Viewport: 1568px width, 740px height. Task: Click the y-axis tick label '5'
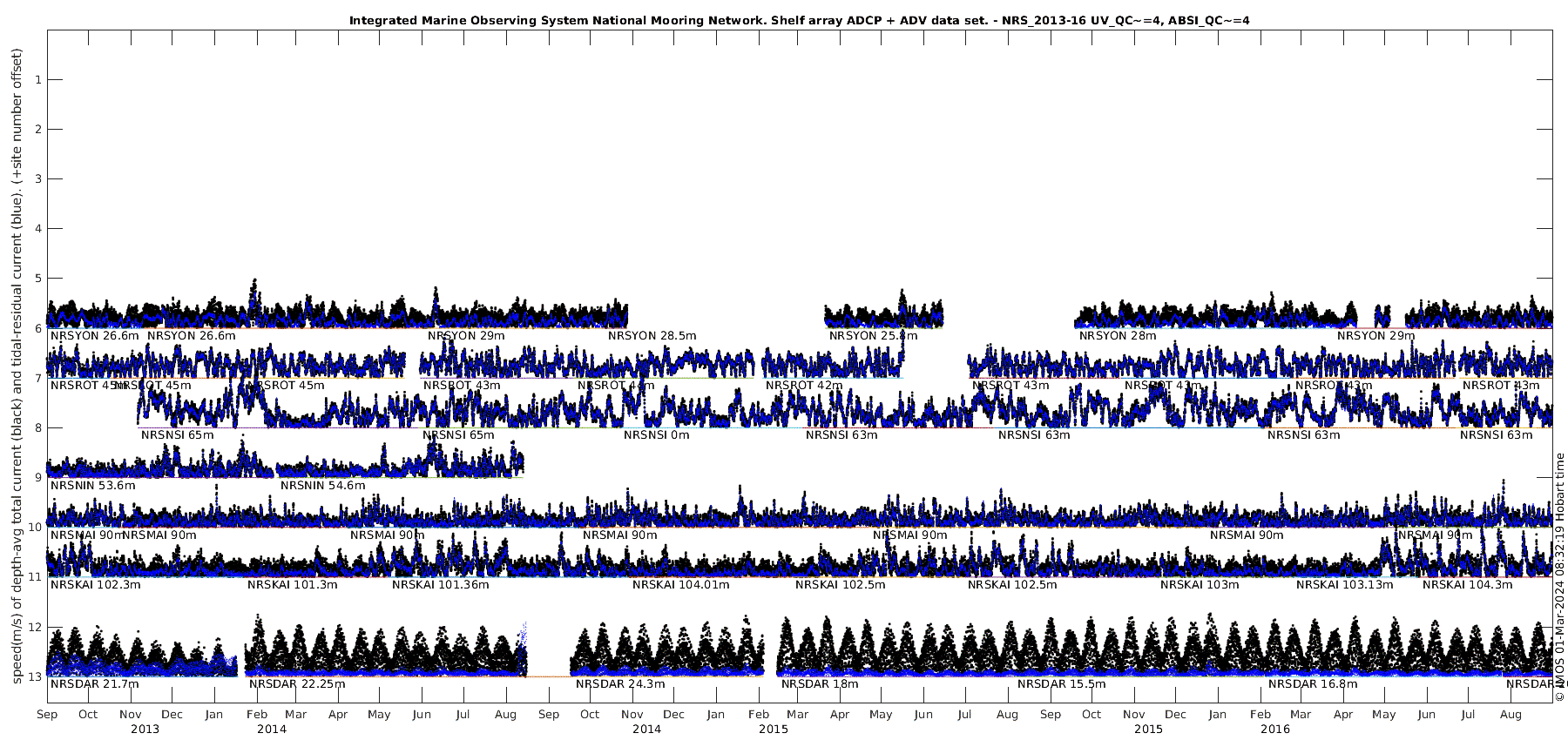point(37,279)
